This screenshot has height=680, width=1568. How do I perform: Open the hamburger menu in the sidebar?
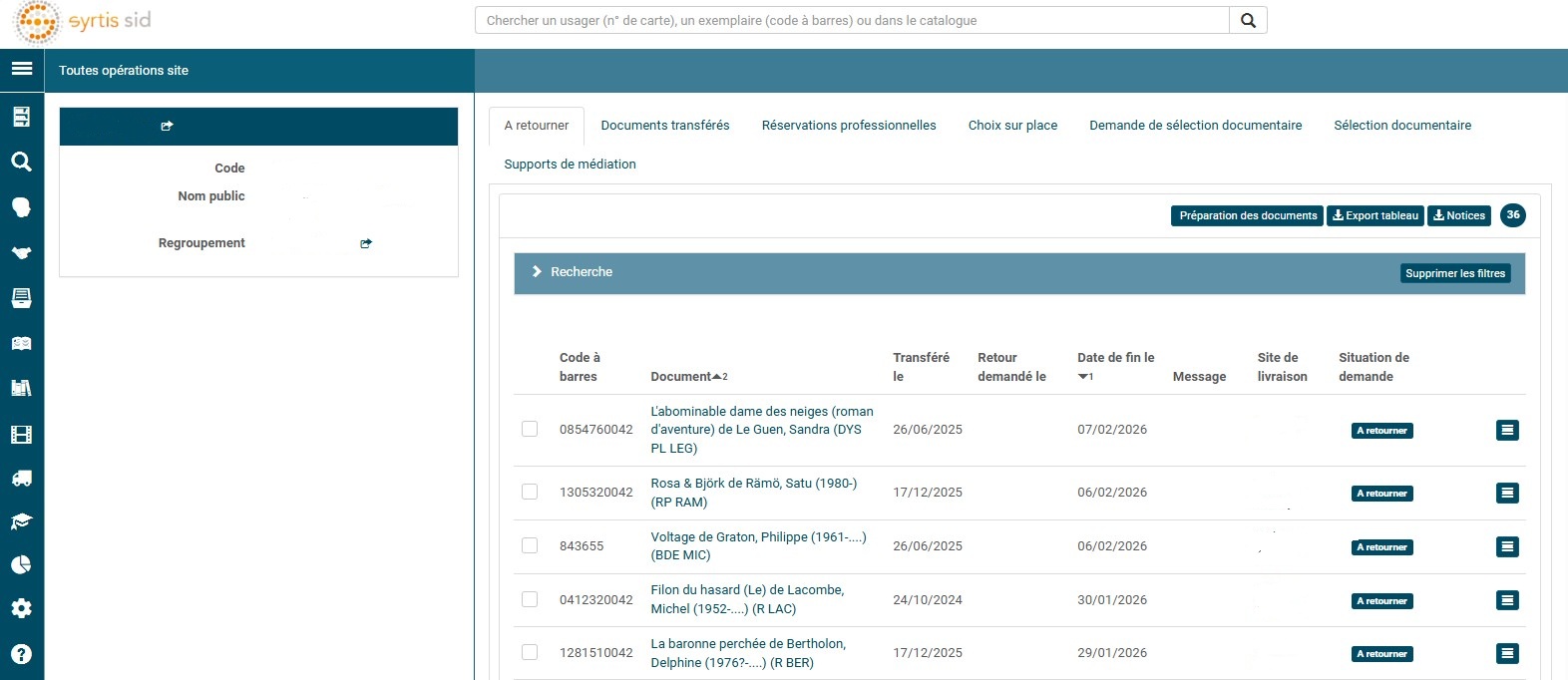(22, 69)
